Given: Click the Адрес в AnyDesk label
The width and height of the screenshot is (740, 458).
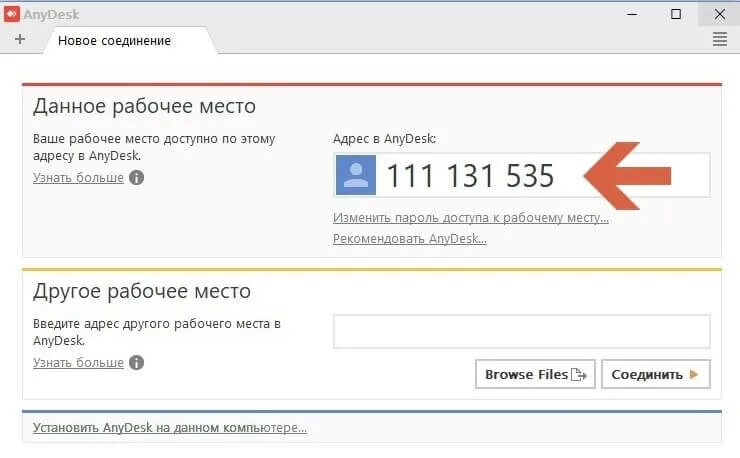Looking at the screenshot, I should (x=385, y=139).
